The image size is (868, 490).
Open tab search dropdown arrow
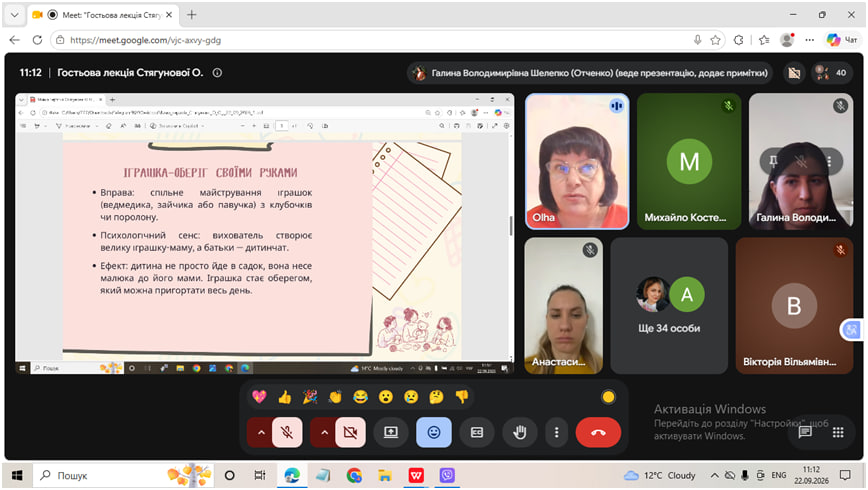tap(15, 15)
